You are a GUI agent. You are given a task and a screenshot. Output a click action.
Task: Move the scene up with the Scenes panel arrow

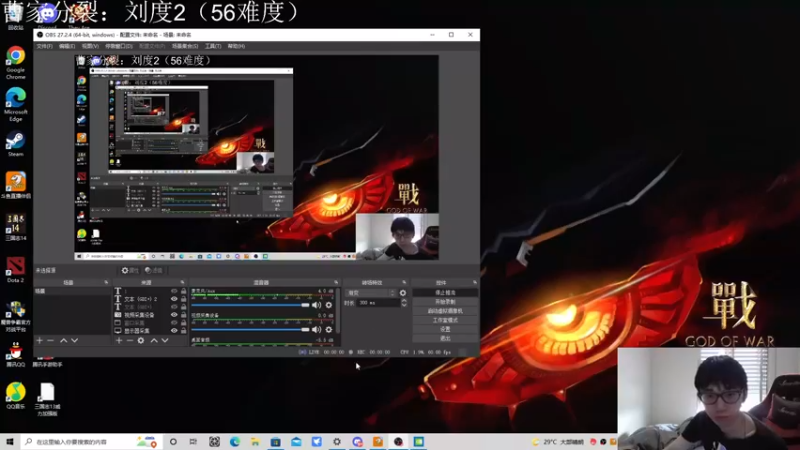64,340
